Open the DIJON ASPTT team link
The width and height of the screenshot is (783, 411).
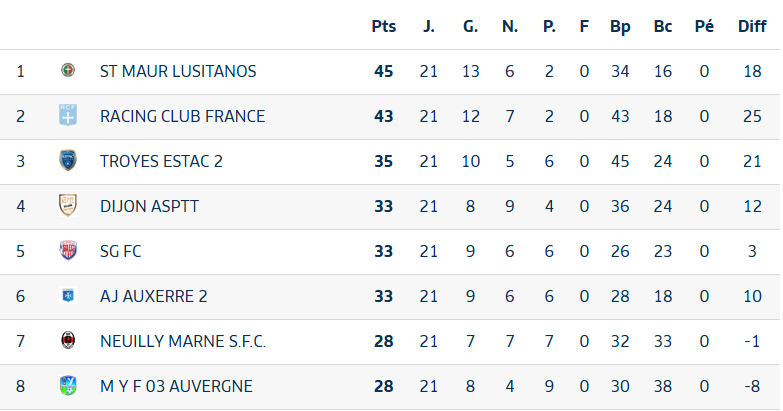pos(149,206)
